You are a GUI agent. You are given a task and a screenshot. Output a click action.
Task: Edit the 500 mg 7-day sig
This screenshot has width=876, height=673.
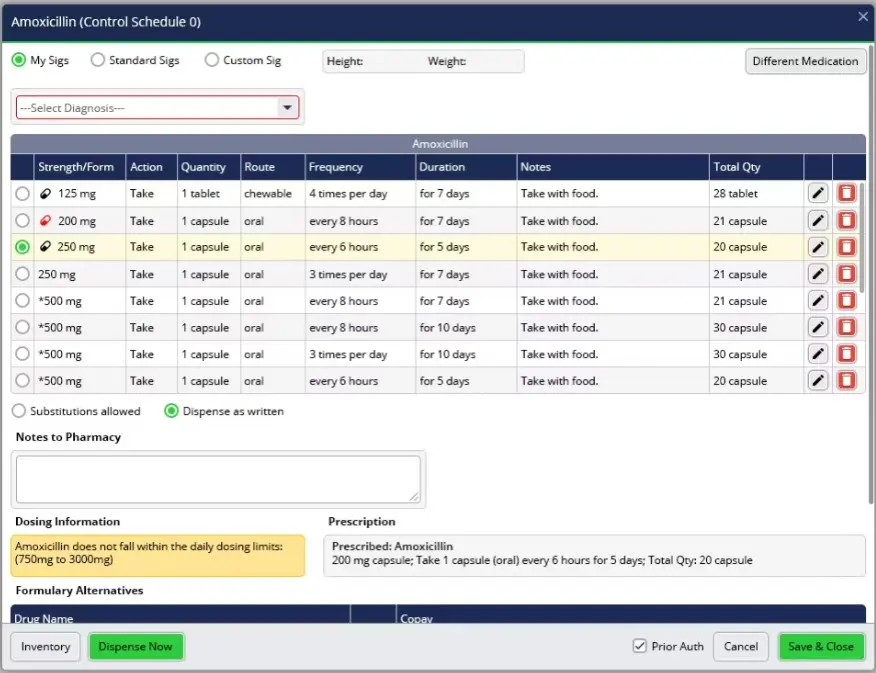pyautogui.click(x=817, y=300)
